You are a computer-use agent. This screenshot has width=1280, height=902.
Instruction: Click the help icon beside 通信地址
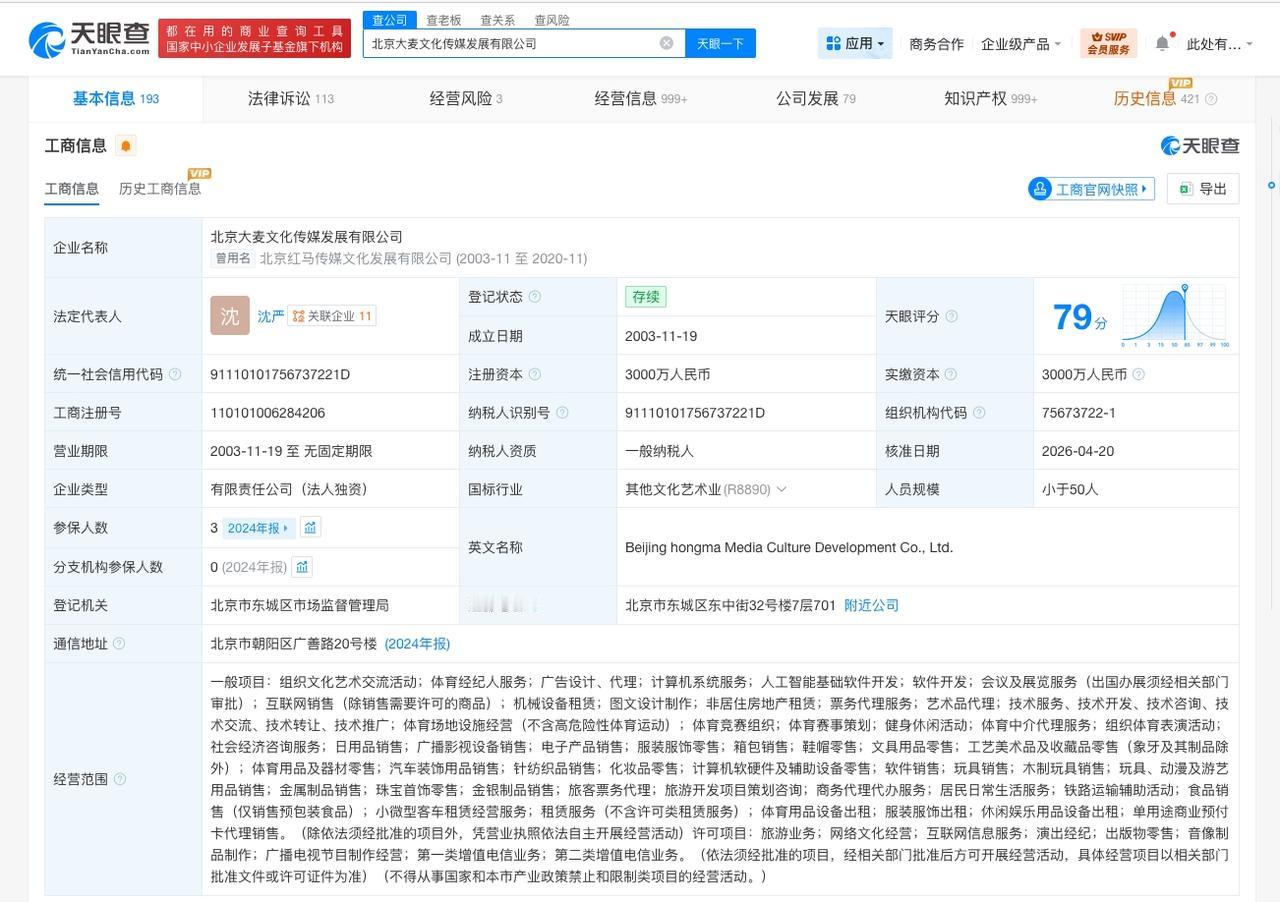tap(119, 643)
